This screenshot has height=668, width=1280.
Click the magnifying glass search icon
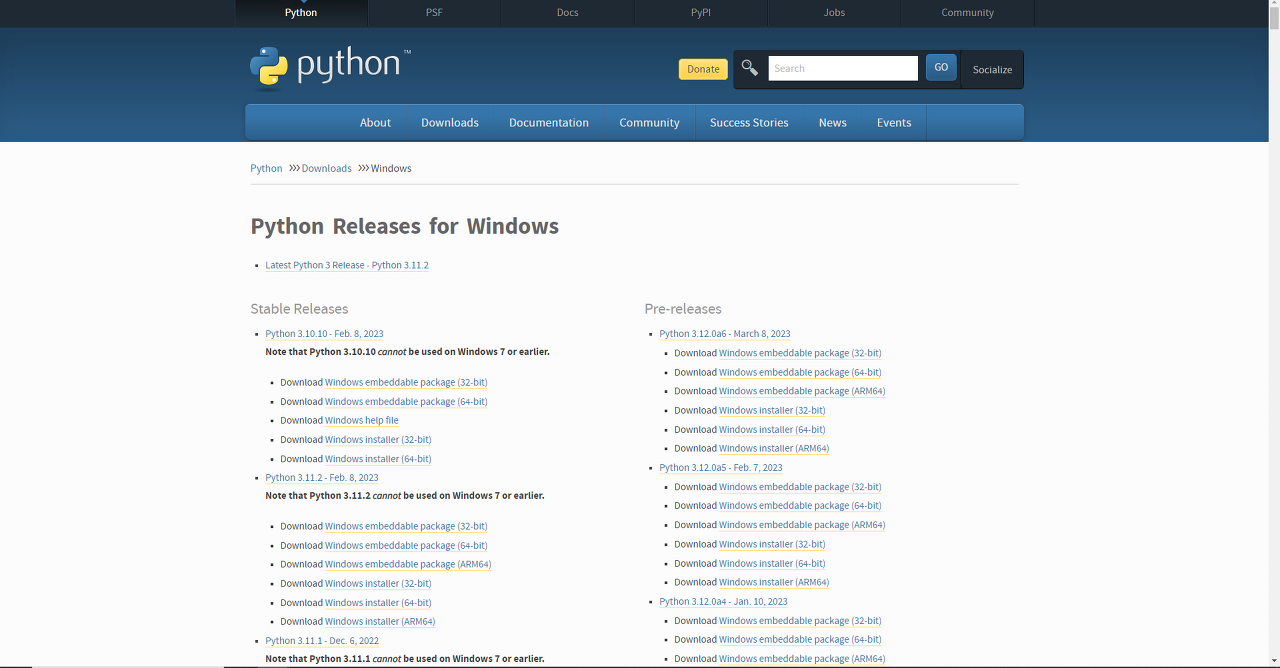(x=749, y=68)
